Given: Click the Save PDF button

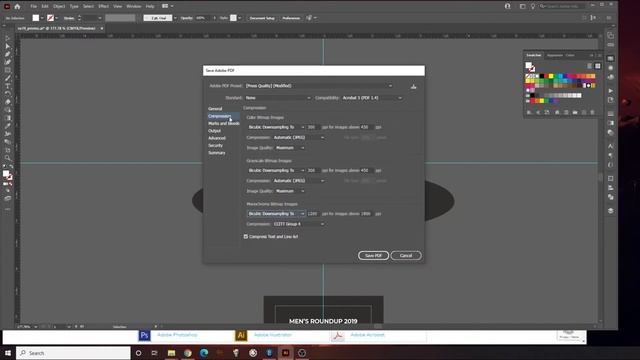Looking at the screenshot, I should tap(373, 256).
